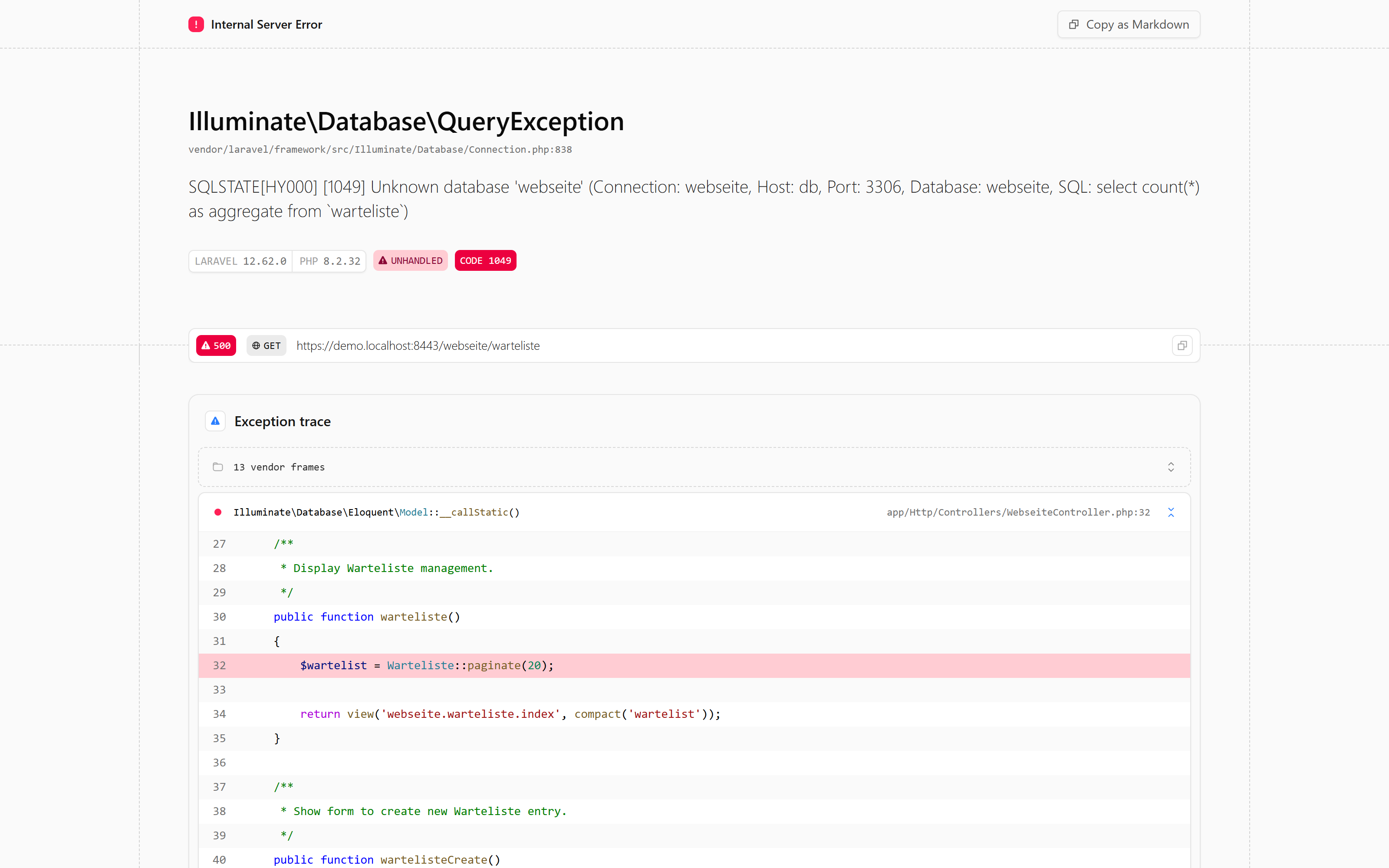Image resolution: width=1389 pixels, height=868 pixels.
Task: Copy the request URL with copy icon
Action: (x=1182, y=345)
